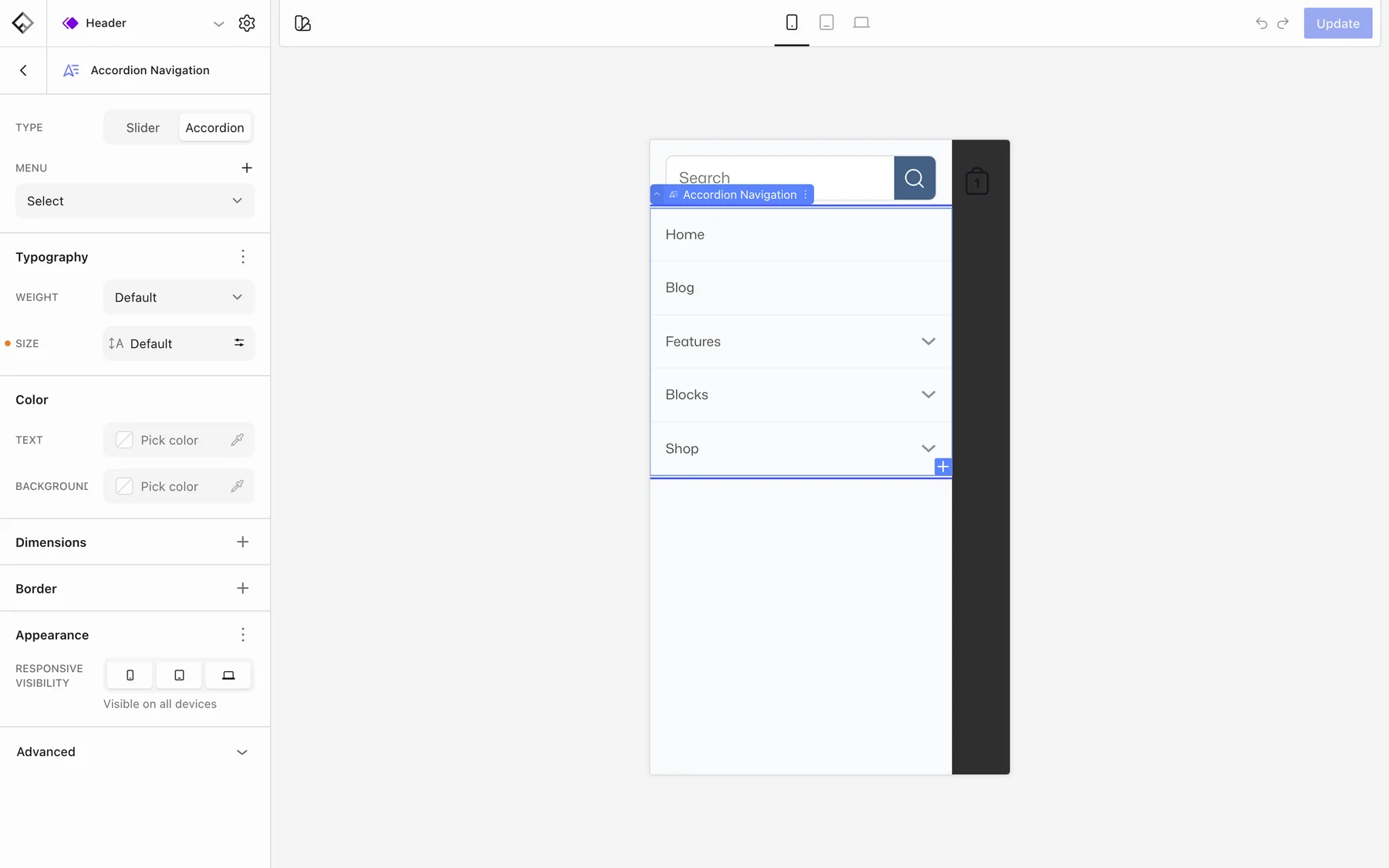Expand the Border panel

(x=242, y=588)
